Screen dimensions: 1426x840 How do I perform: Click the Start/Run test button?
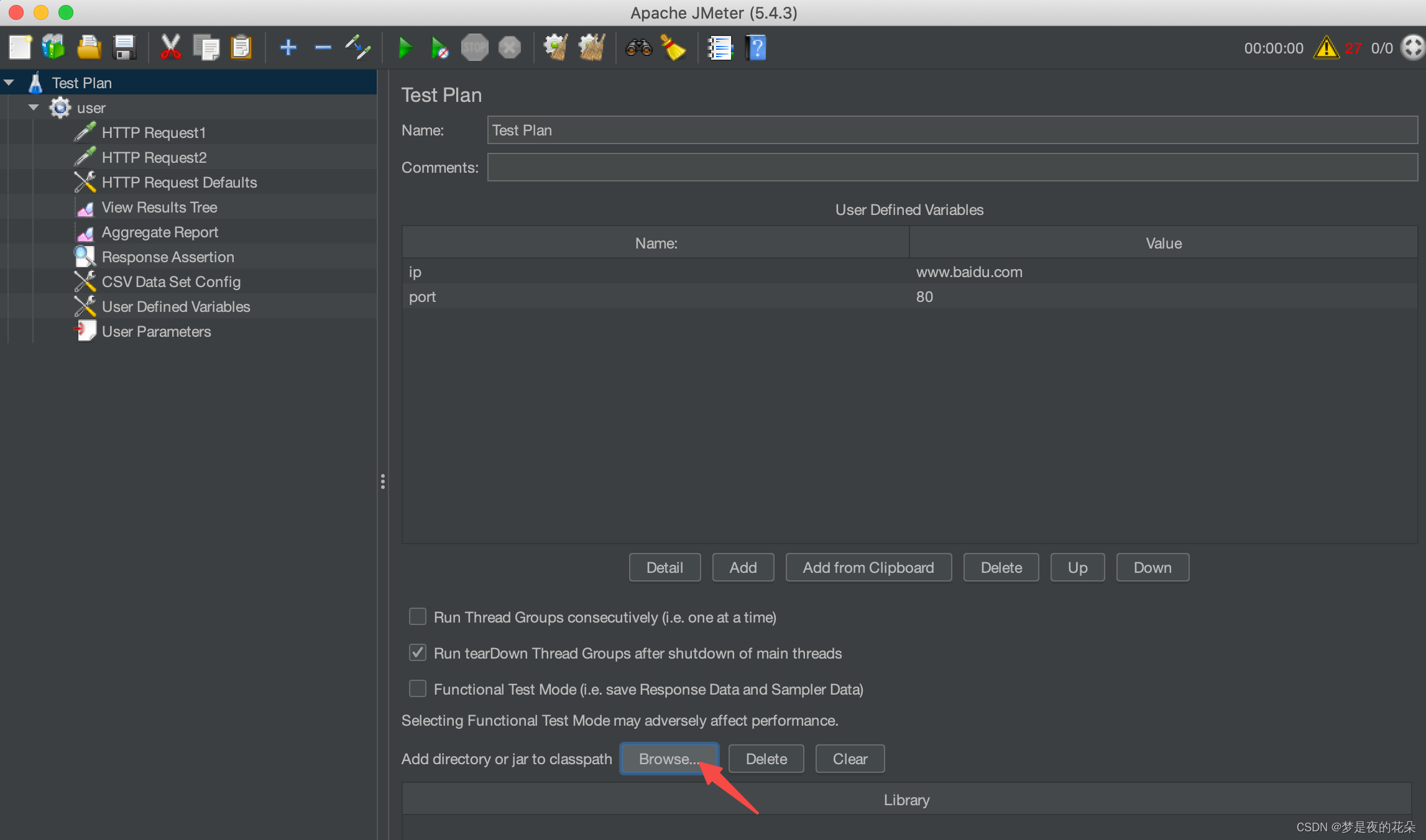tap(405, 48)
